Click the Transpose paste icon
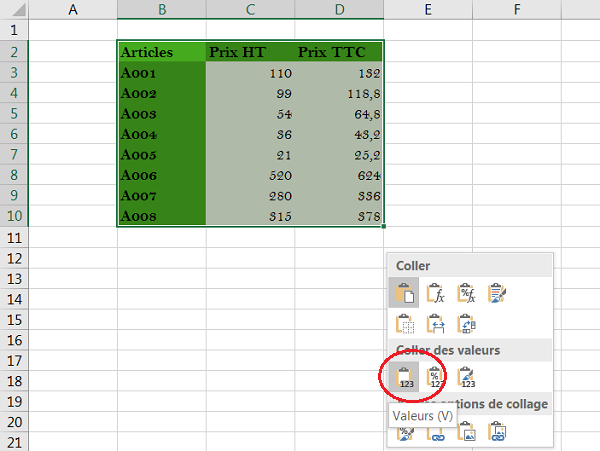Screen dimensions: 600x451 466,324
